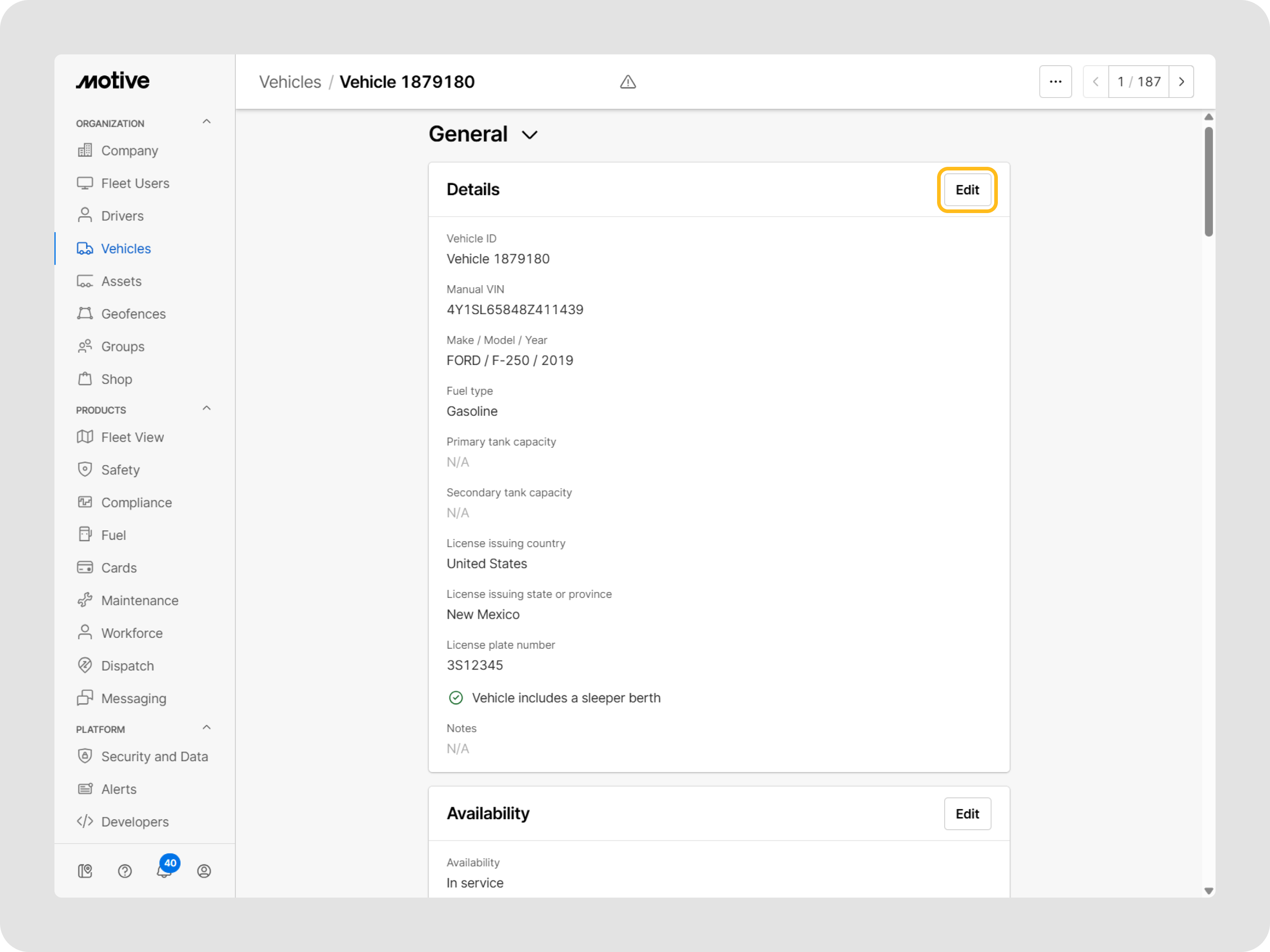Click Edit button in Availability card
The width and height of the screenshot is (1270, 952).
point(967,814)
